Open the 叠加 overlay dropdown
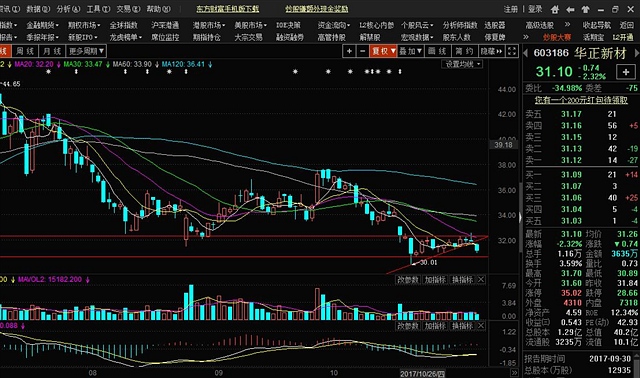This screenshot has width=640, height=378. [410, 51]
